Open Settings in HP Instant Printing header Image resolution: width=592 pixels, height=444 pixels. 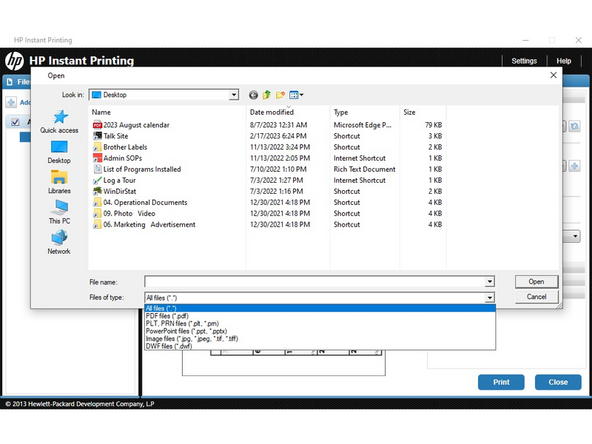point(524,61)
